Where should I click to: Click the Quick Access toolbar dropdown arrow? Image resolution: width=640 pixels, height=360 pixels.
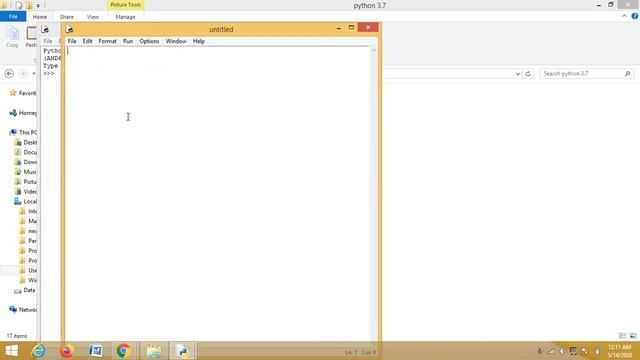38,6
